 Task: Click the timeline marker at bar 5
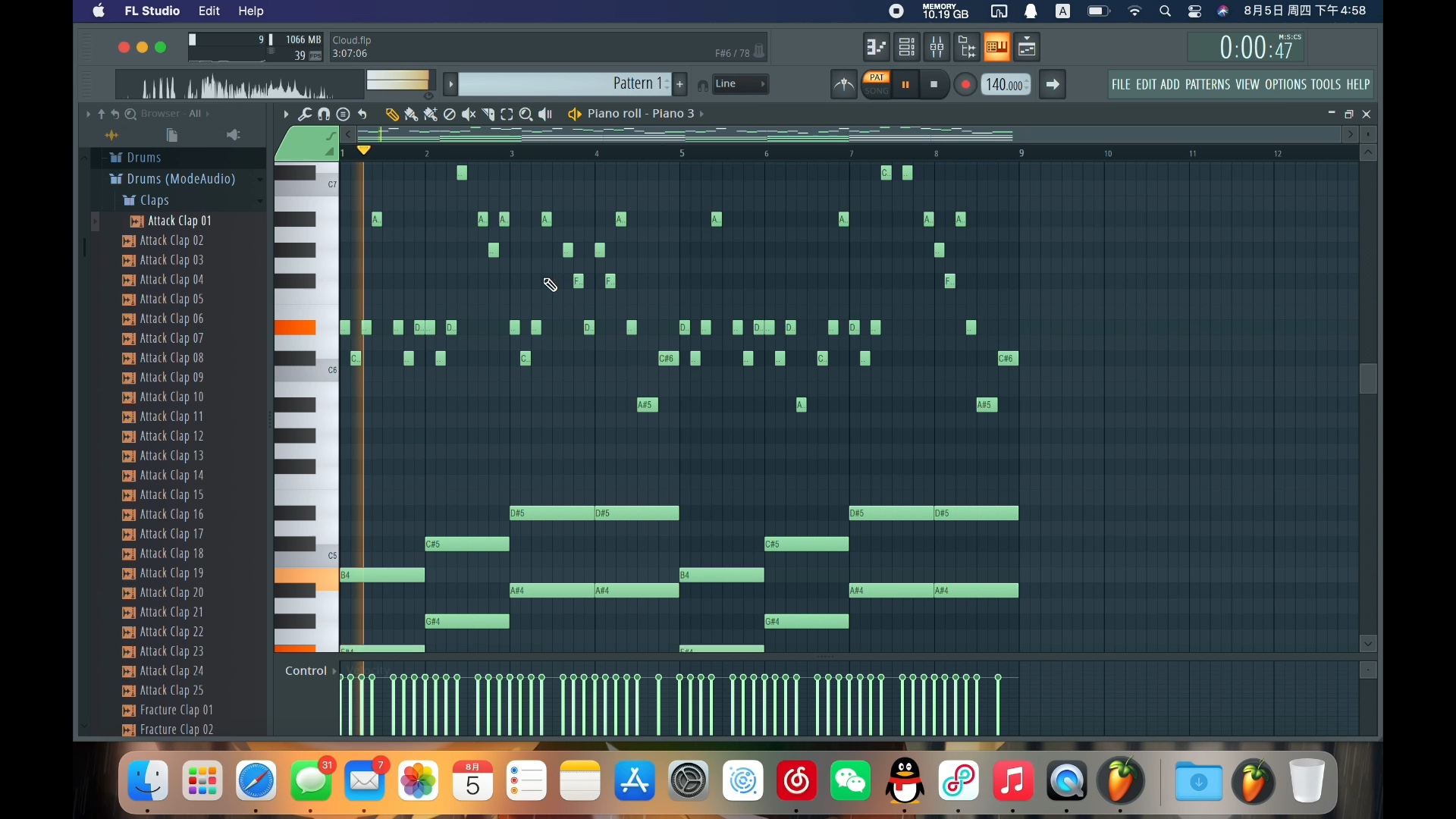pos(681,152)
